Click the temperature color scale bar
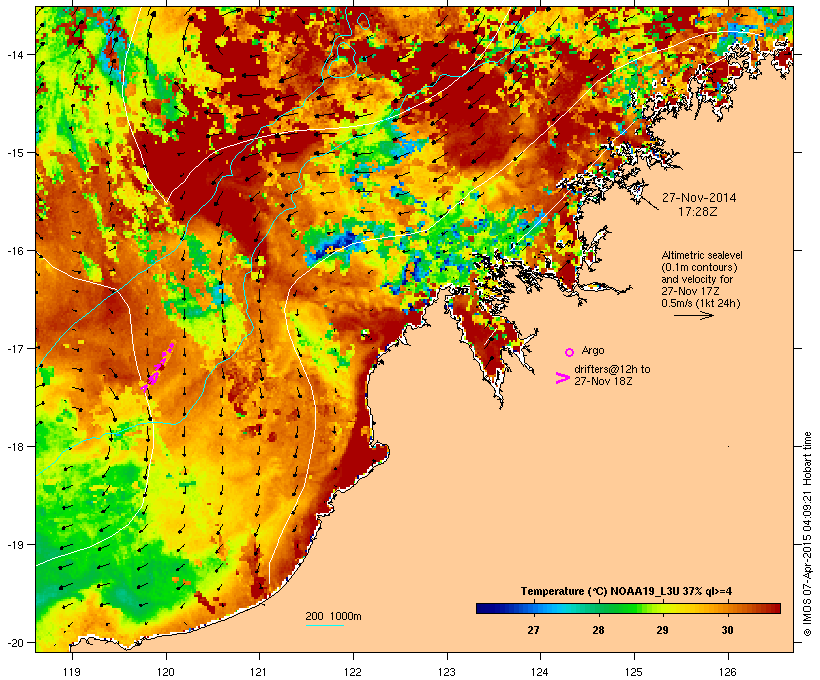The width and height of the screenshot is (820, 680). coord(628,608)
